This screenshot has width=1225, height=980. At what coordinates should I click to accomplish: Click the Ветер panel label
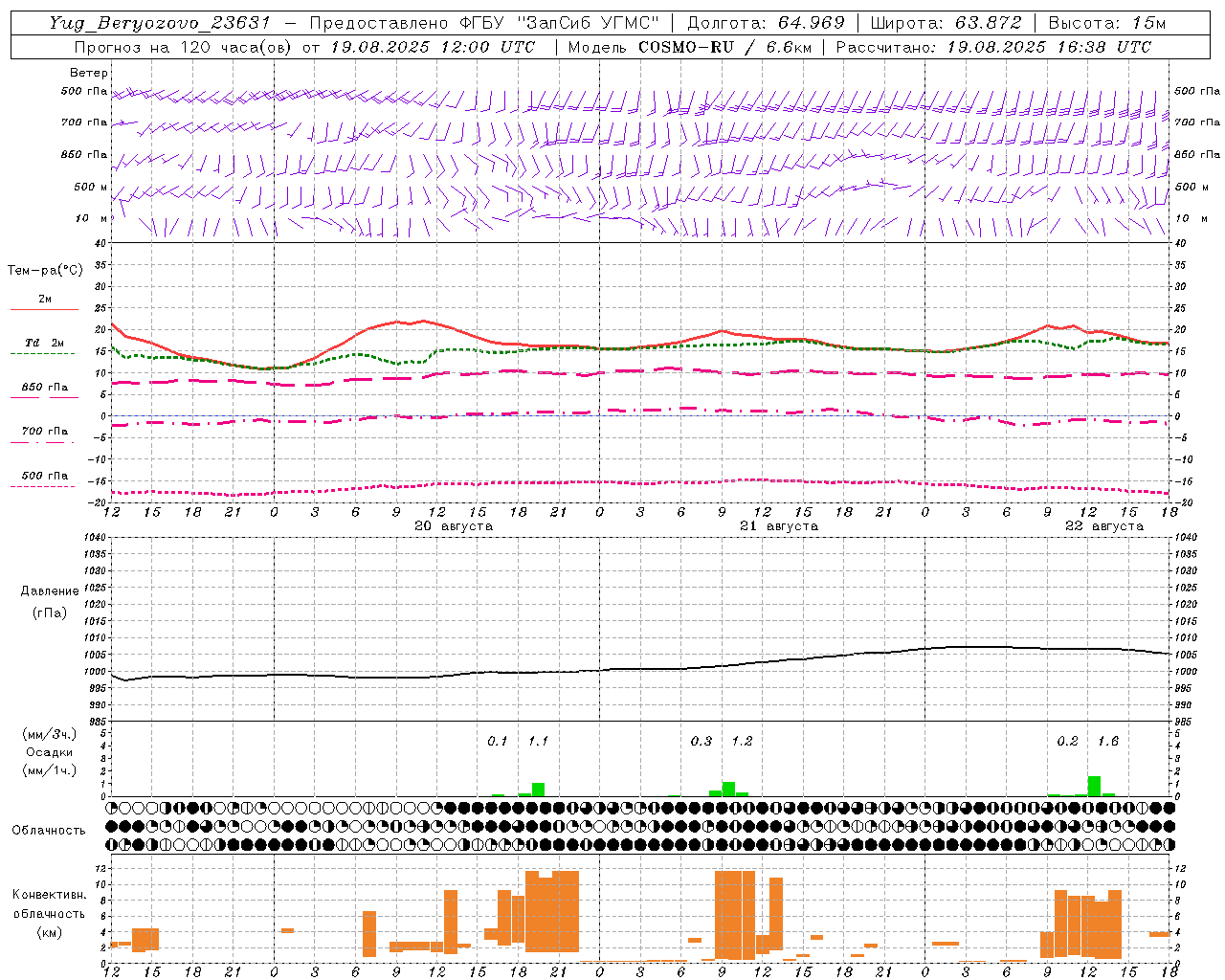click(89, 73)
